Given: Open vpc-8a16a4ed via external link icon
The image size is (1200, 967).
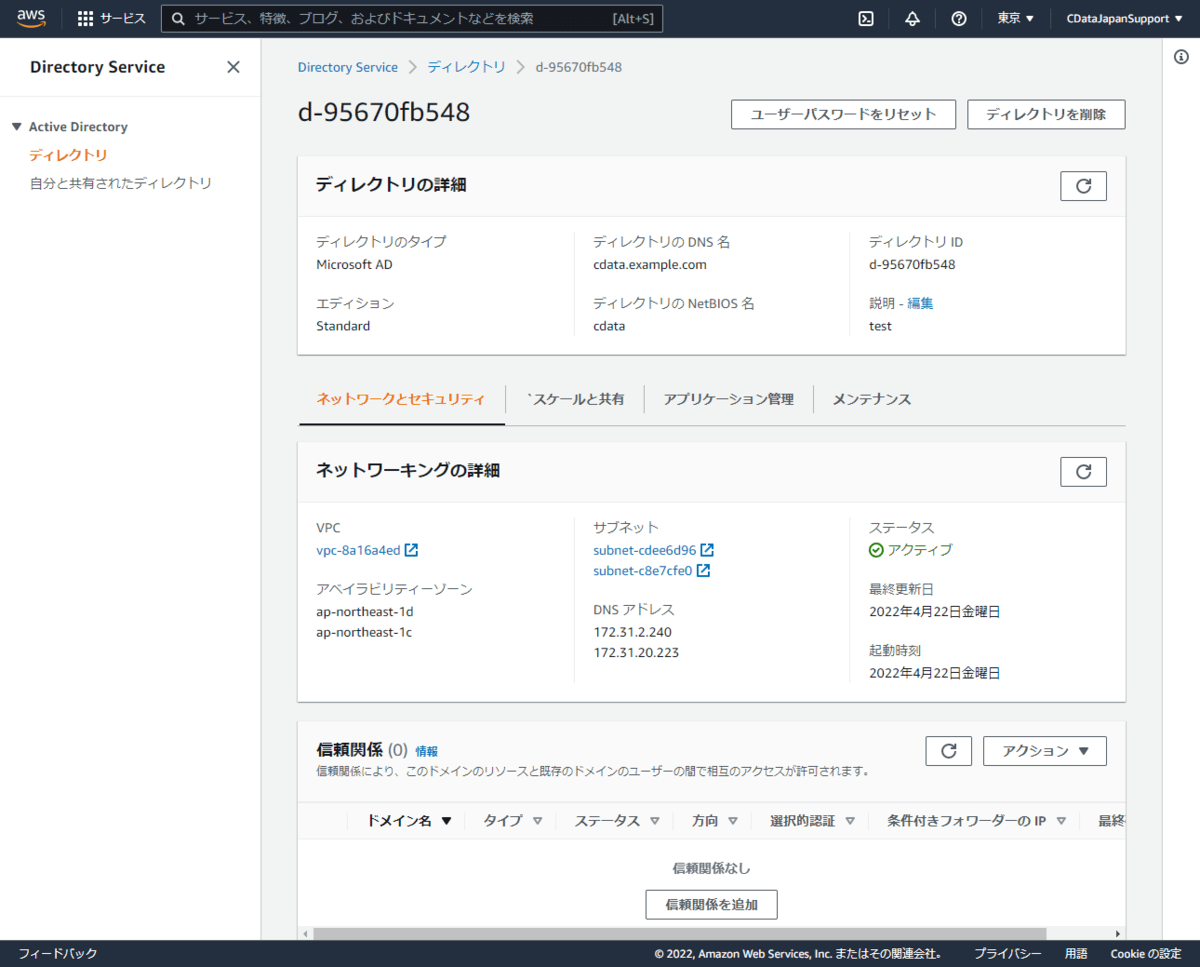Looking at the screenshot, I should [413, 549].
